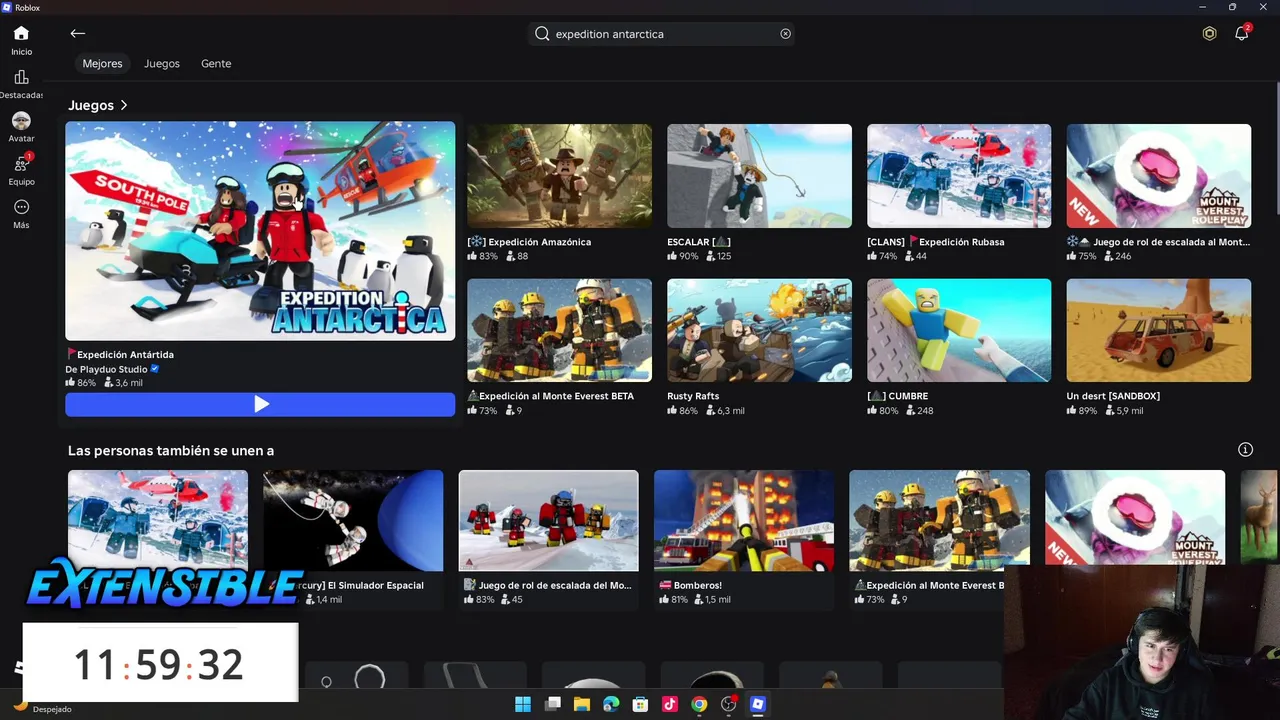
Task: Clear the search text with the X icon
Action: 785,34
